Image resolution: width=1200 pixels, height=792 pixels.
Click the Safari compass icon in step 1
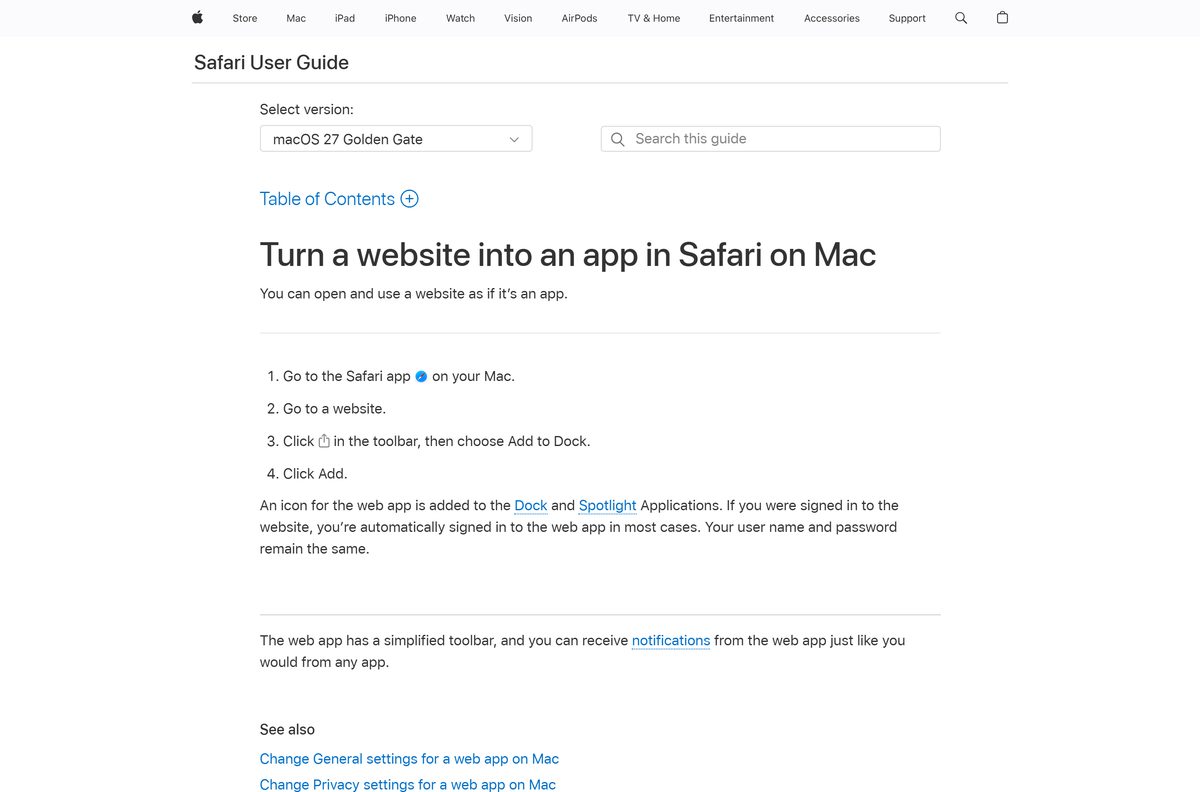[421, 377]
